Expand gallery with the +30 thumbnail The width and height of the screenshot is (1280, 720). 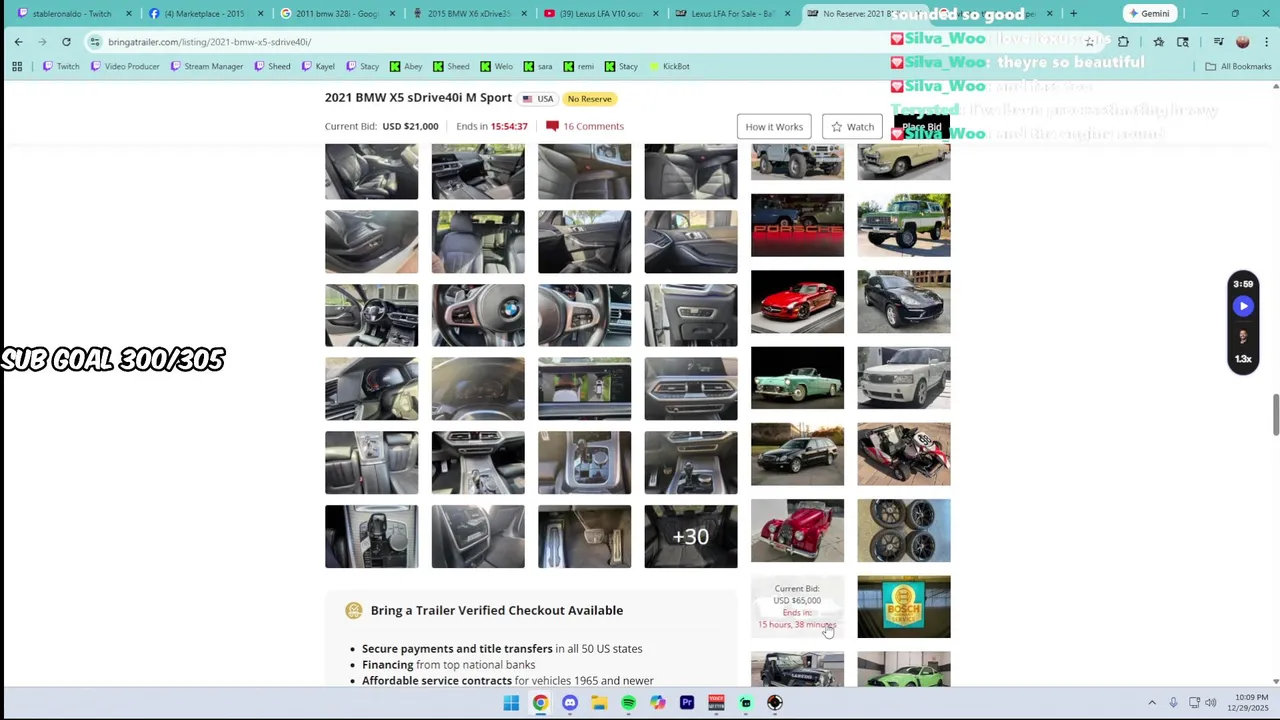click(691, 537)
